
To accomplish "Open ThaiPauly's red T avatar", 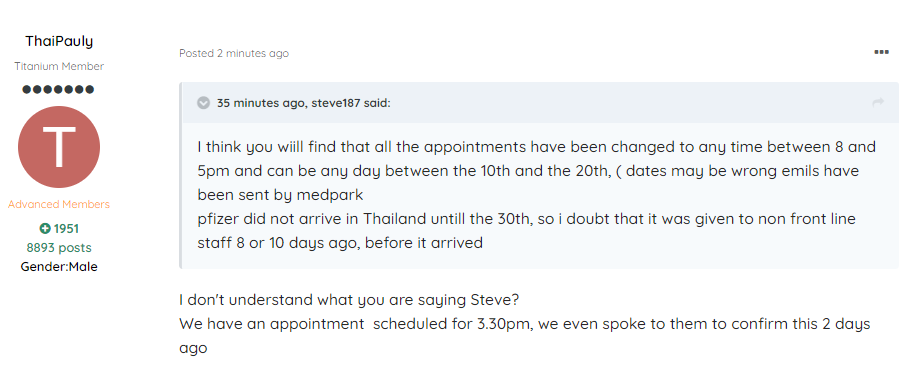I will coord(59,147).
